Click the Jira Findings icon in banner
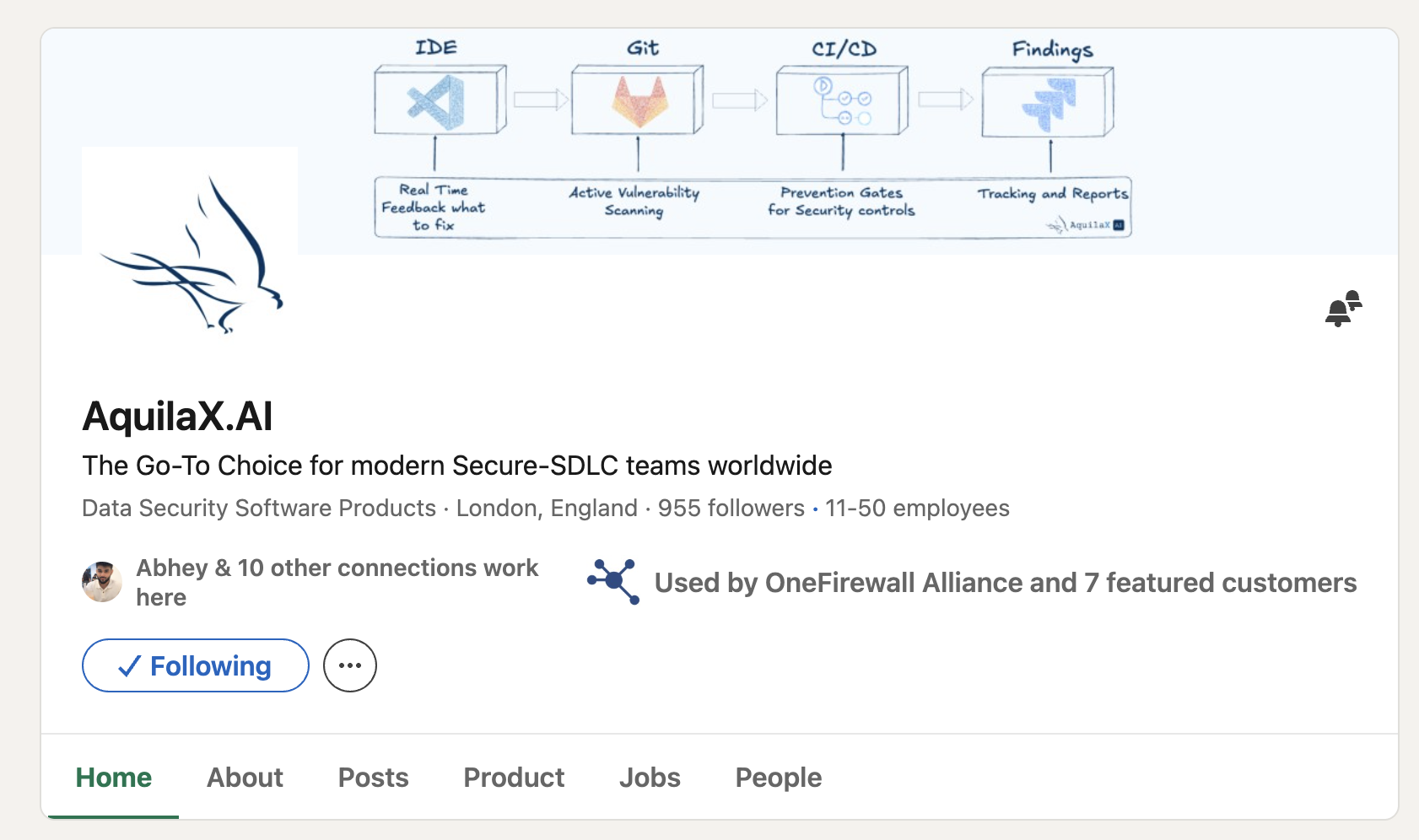Image resolution: width=1419 pixels, height=840 pixels. 1049,103
